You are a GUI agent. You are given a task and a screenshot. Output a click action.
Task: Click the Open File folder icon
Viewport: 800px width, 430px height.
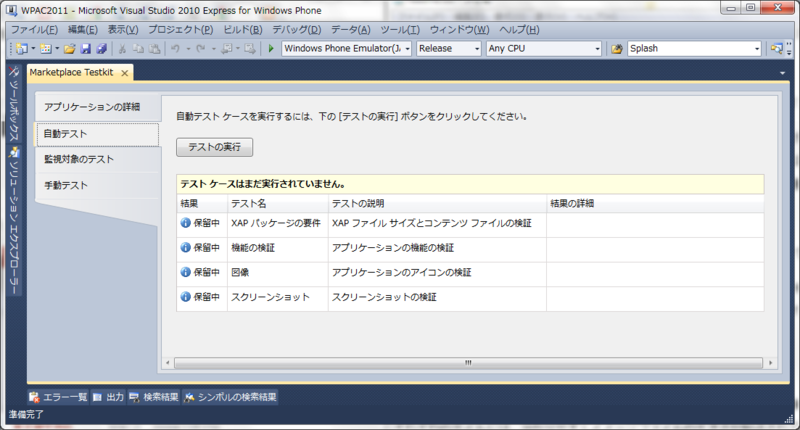click(x=70, y=48)
